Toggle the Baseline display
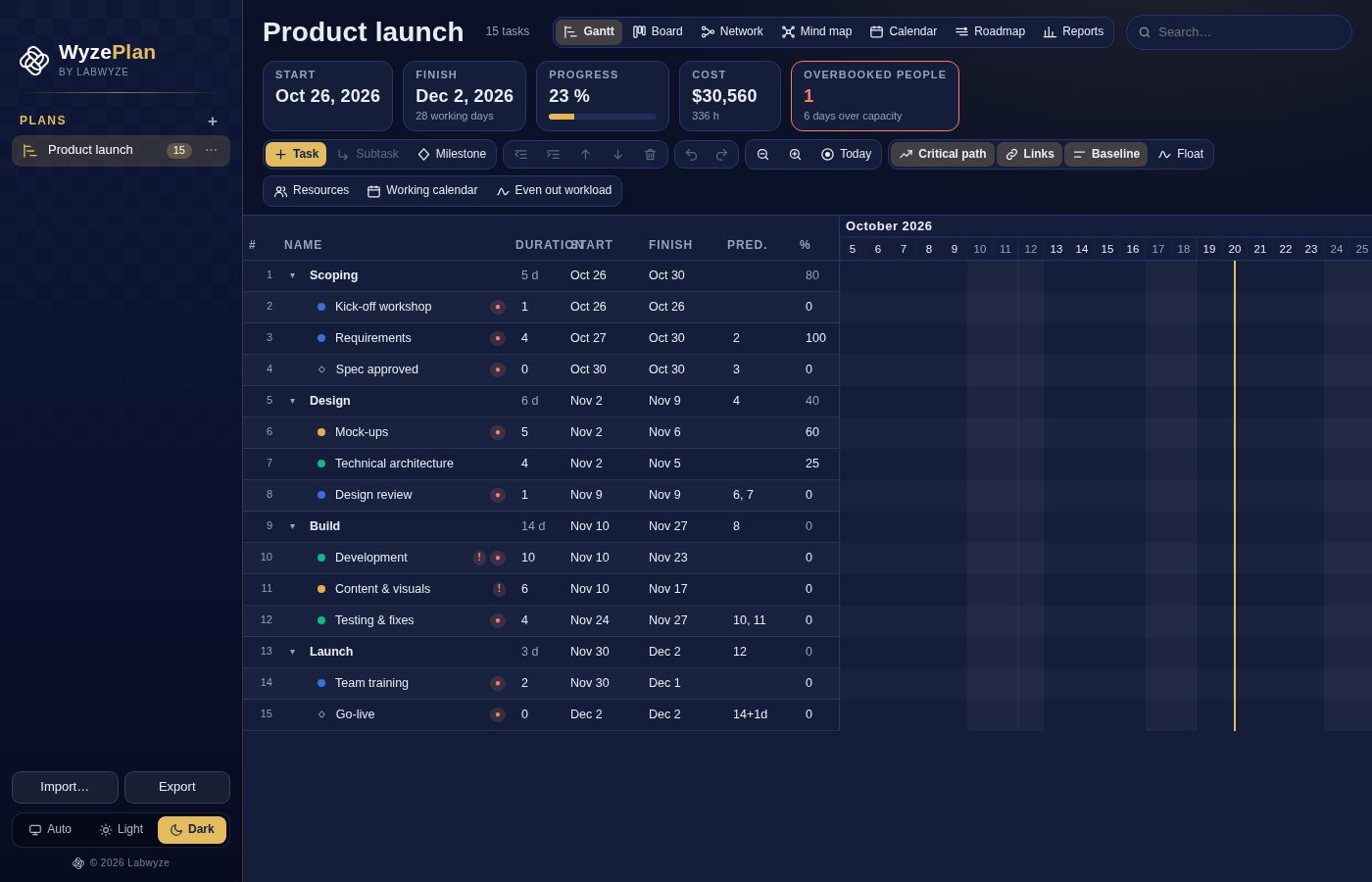The image size is (1372, 882). 1106,155
